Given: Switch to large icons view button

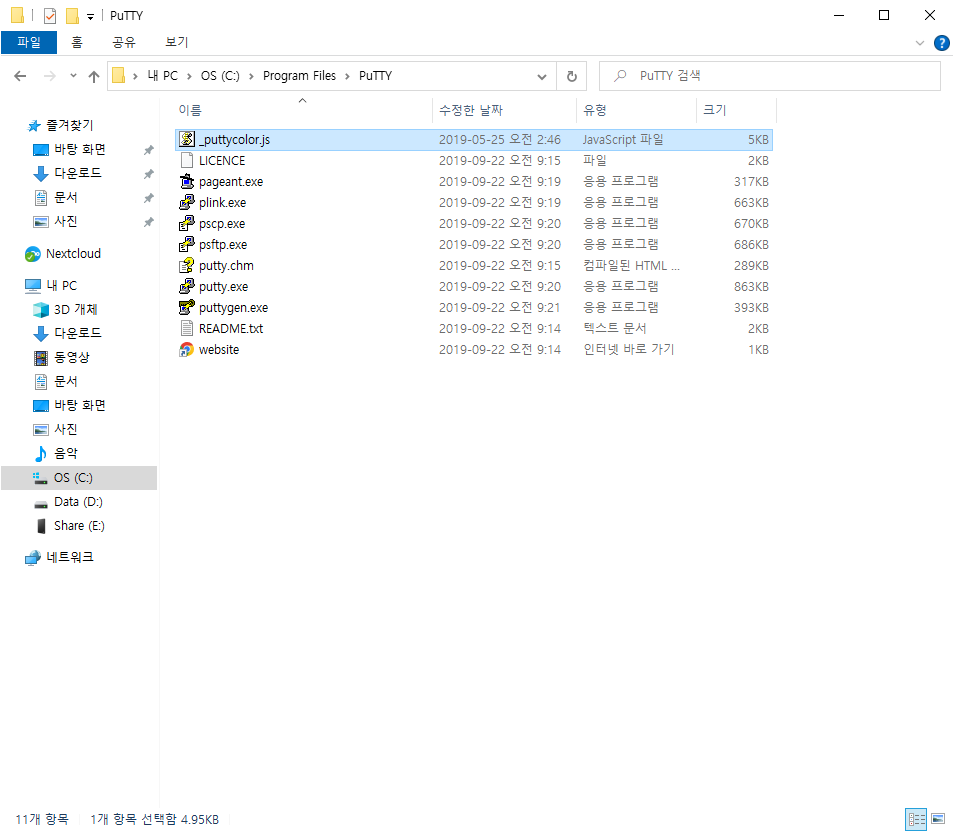Looking at the screenshot, I should [x=938, y=819].
